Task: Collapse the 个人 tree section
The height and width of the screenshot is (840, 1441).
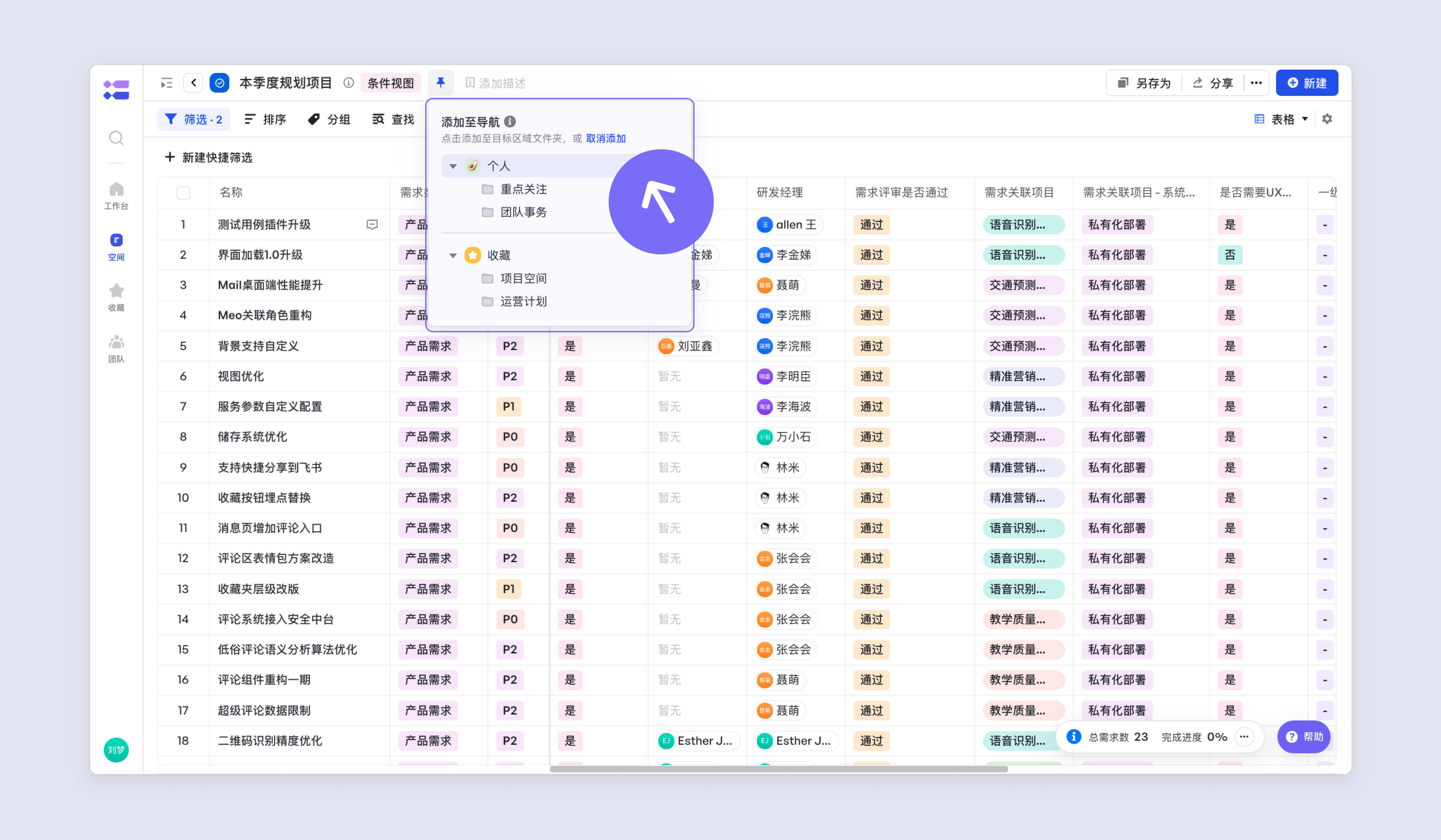Action: (453, 166)
